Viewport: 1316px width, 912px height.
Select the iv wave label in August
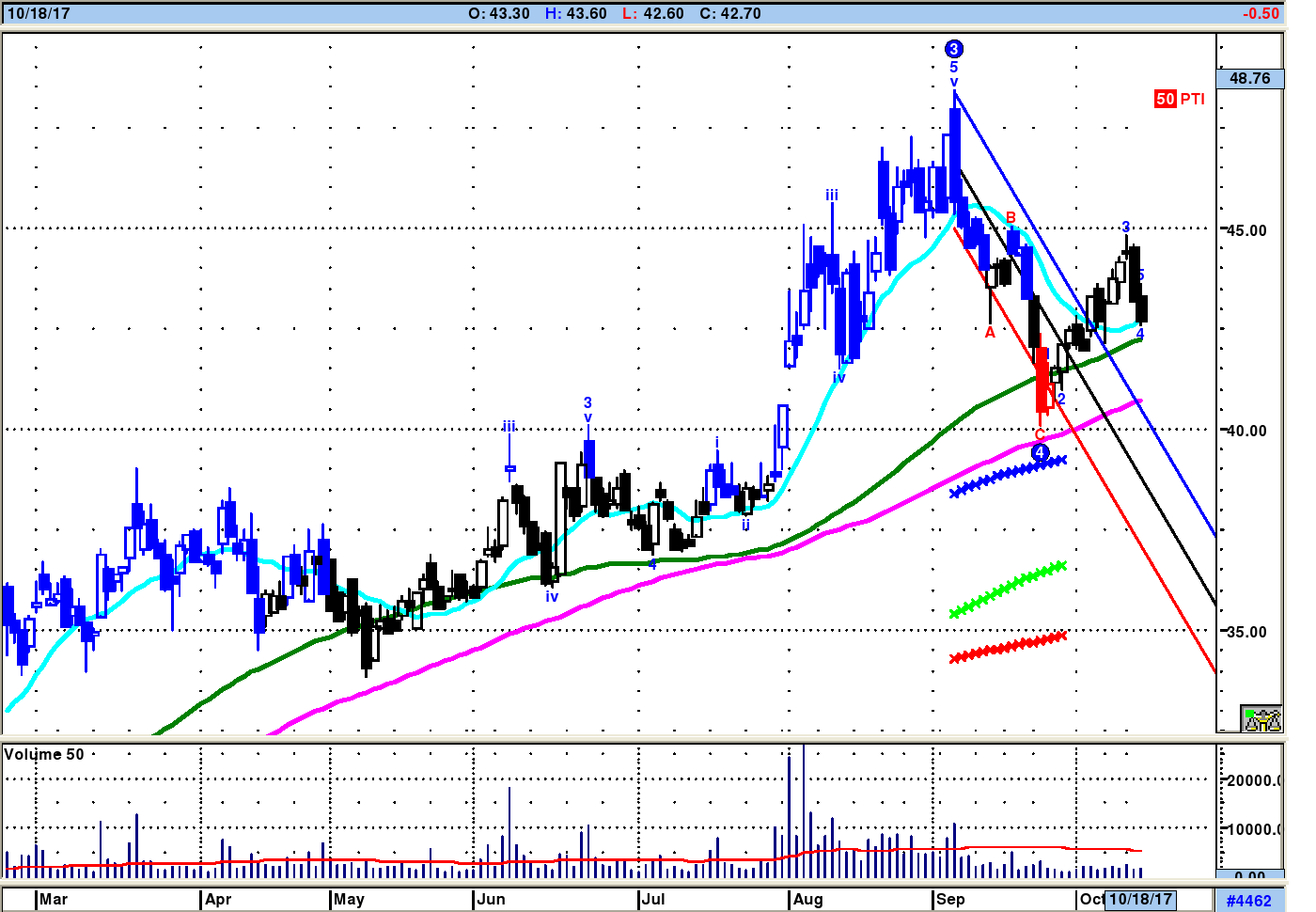coord(838,377)
